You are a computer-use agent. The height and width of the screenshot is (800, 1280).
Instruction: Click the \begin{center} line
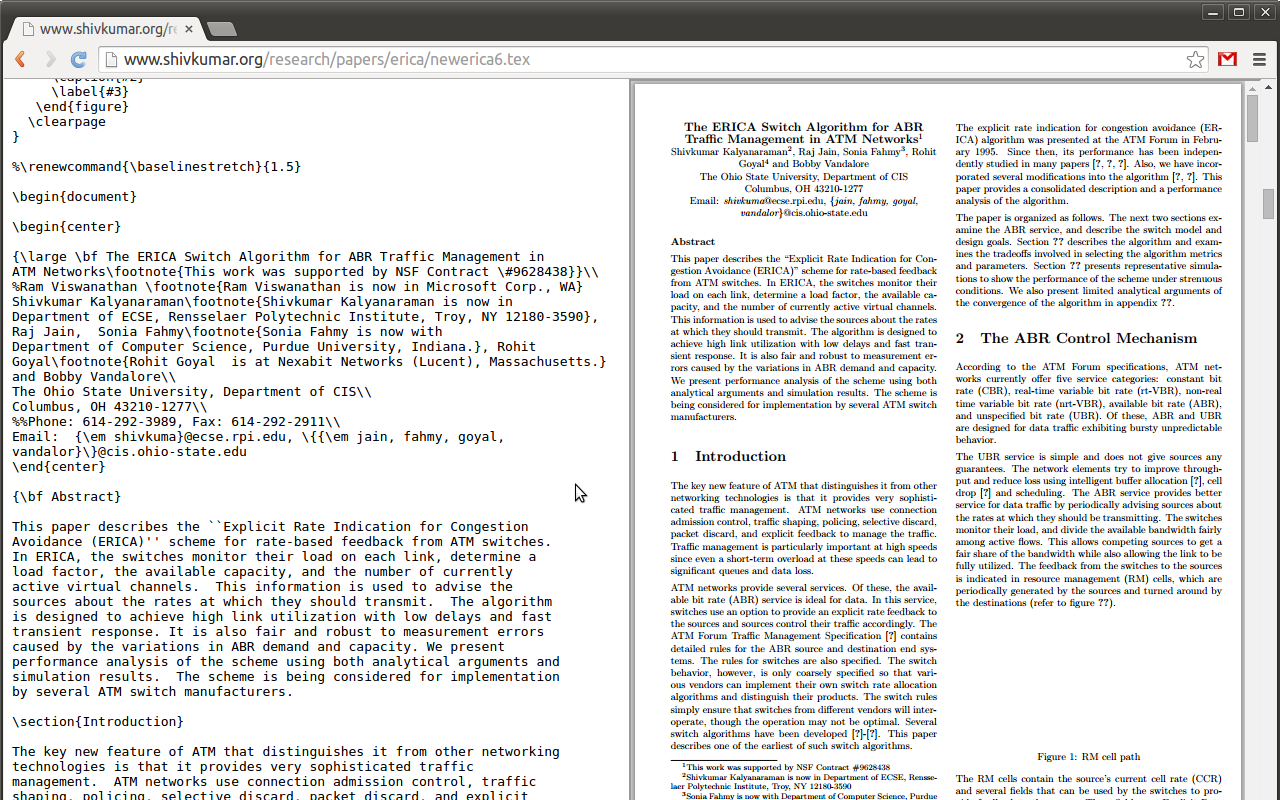pos(66,227)
